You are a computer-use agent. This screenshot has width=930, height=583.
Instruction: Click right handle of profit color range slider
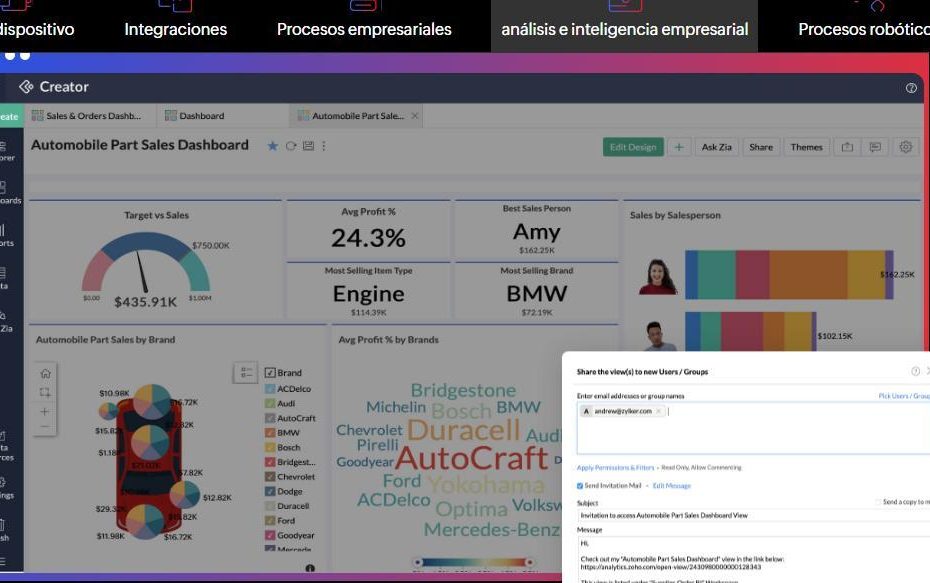point(529,562)
